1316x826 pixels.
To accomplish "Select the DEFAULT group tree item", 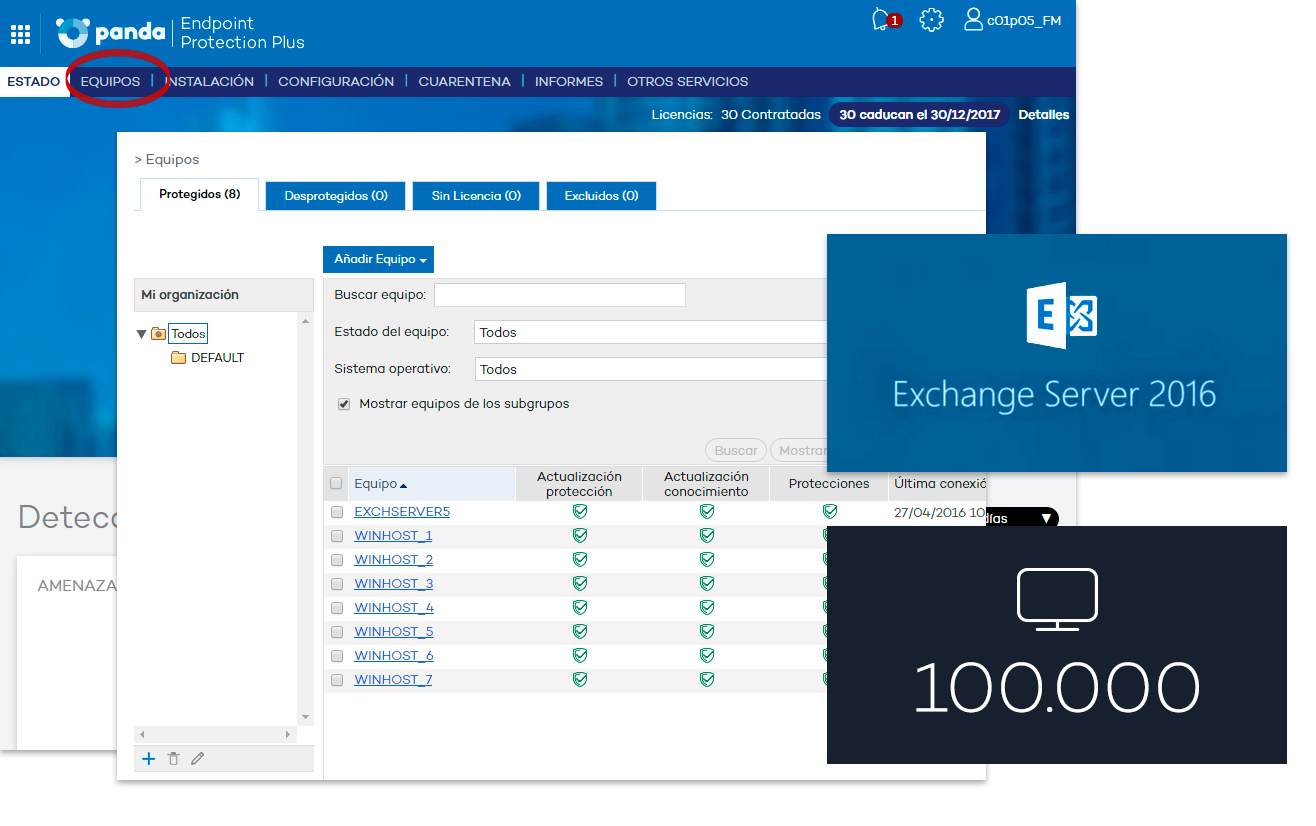I will pos(217,358).
